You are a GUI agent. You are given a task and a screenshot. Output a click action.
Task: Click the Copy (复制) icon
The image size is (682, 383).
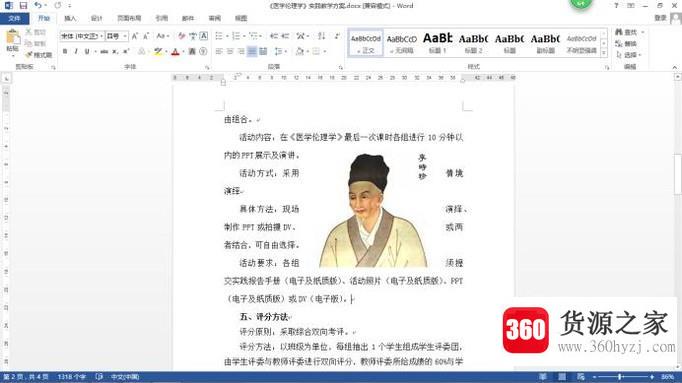29,43
